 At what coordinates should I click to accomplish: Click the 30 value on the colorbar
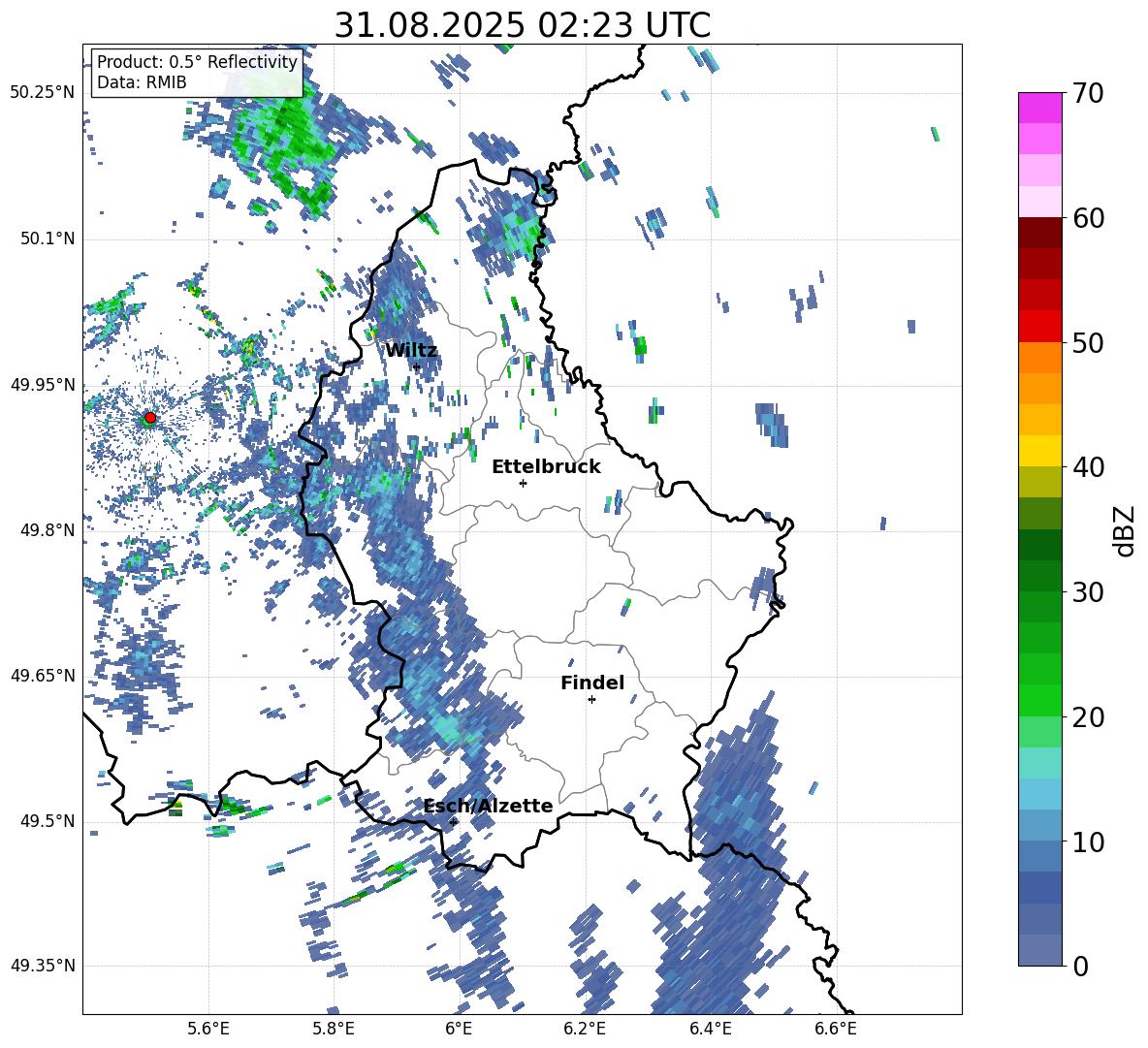click(x=1088, y=592)
